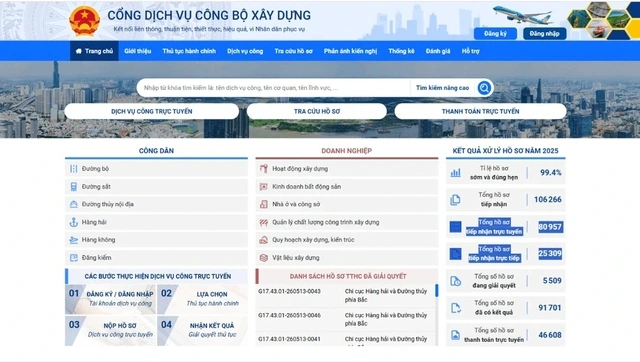Viewport: 640px width, 362px height.
Task: Click step 02 Lựa chọn tile
Action: [202, 299]
